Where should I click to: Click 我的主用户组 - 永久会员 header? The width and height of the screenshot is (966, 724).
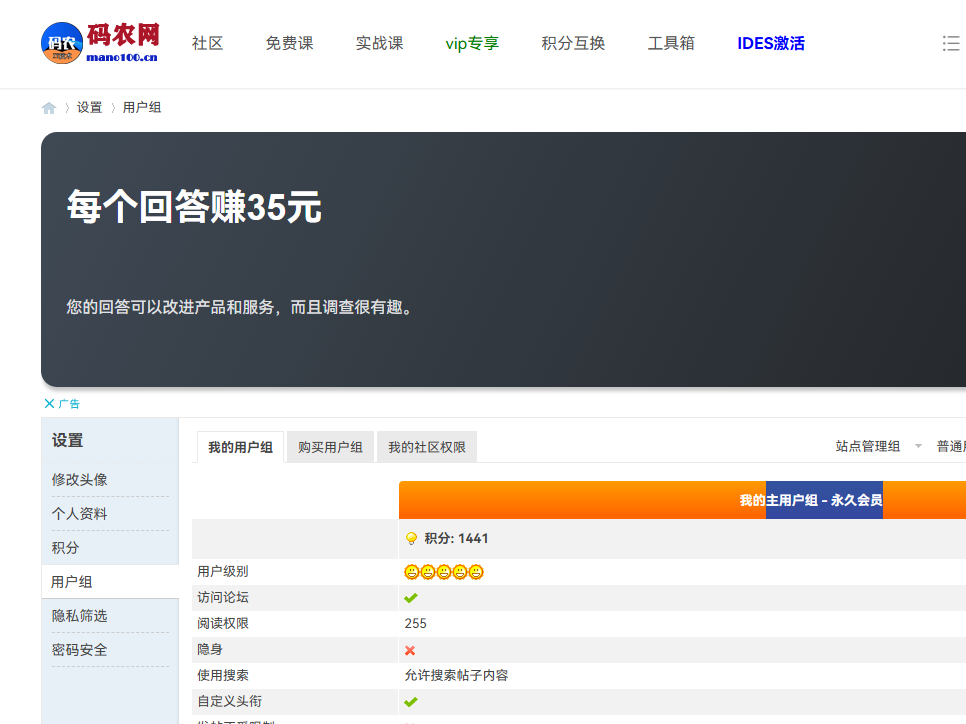tap(811, 500)
